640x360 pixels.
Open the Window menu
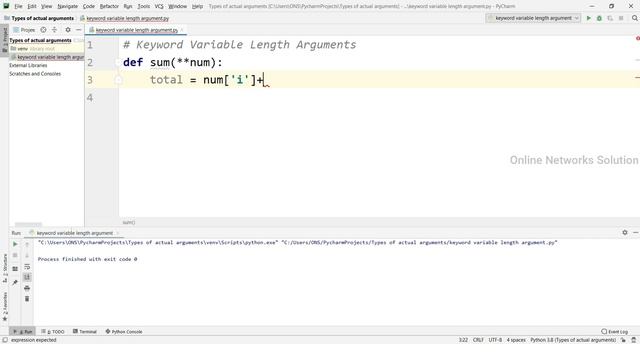[178, 7]
